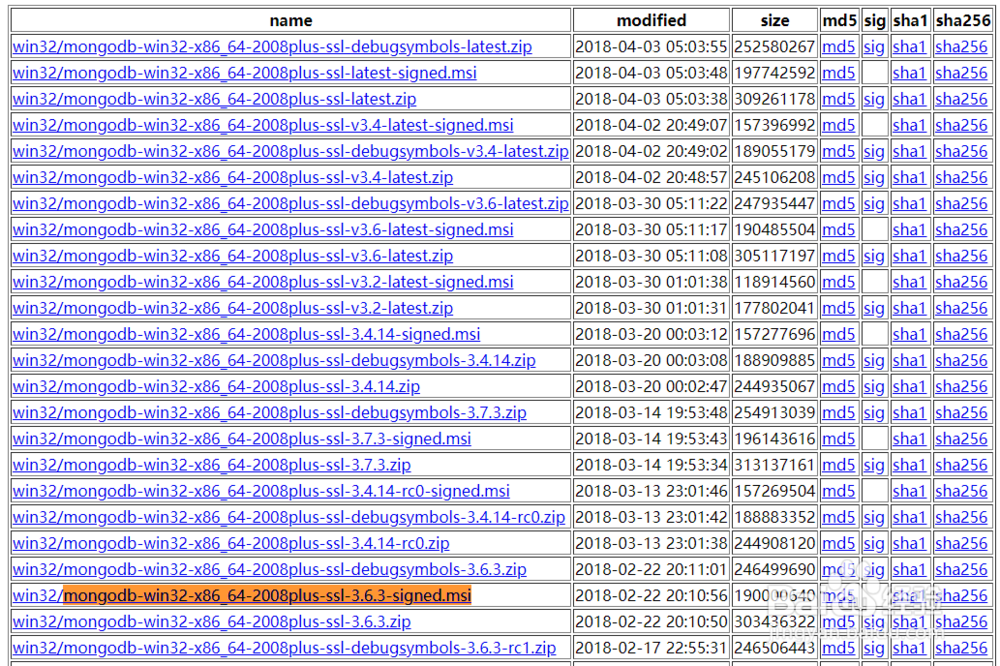Open md5 link for debugsymbols-v3.6-latest.zip row
The image size is (1000, 666).
(x=838, y=204)
